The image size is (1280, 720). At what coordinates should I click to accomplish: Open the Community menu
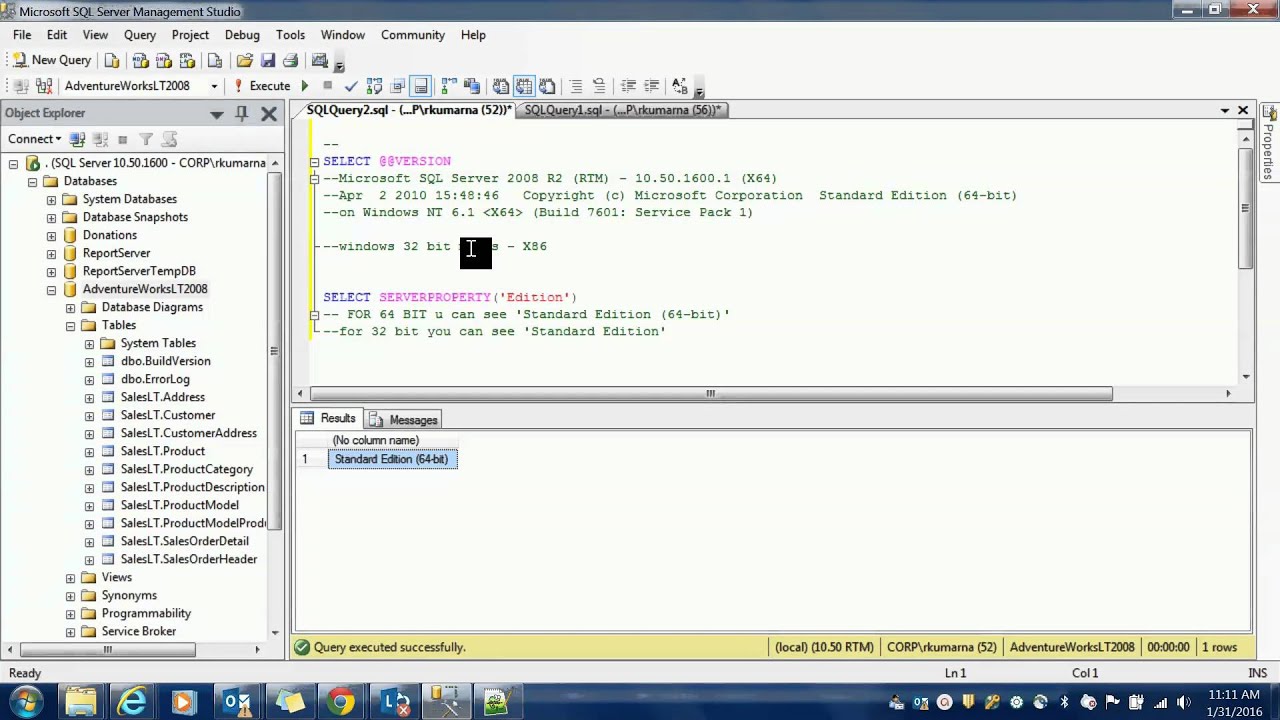[x=412, y=35]
